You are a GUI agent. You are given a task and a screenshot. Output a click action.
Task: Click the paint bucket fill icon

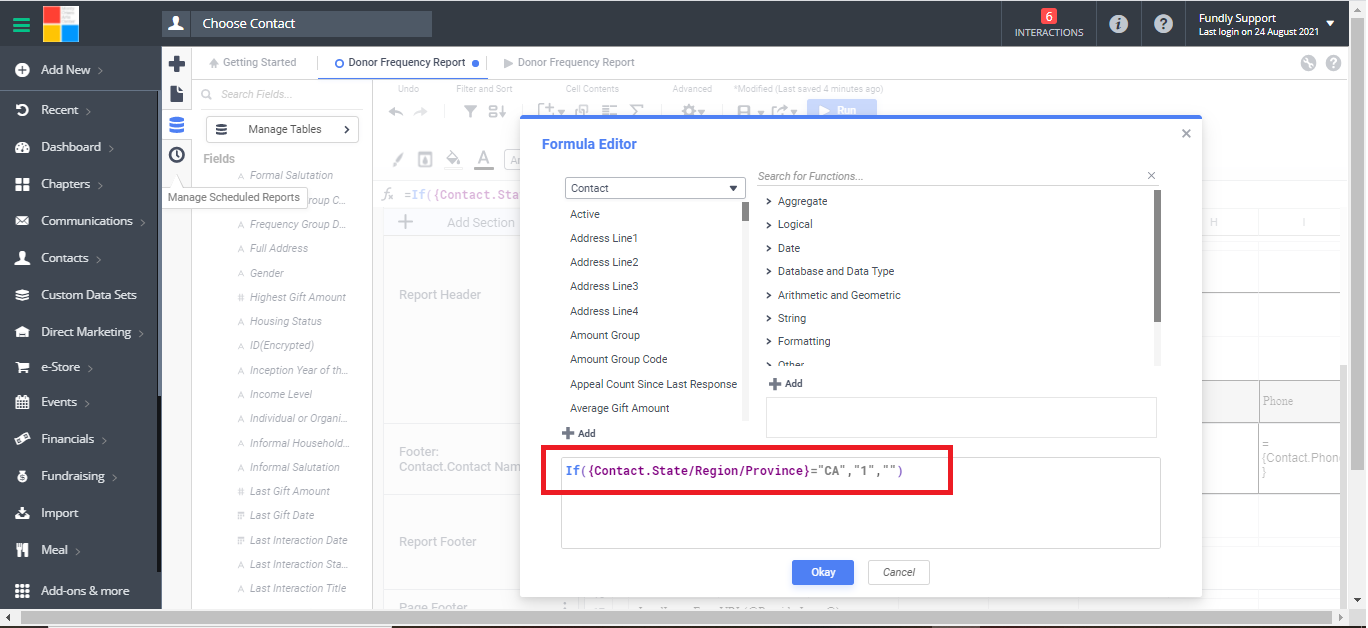pos(453,158)
